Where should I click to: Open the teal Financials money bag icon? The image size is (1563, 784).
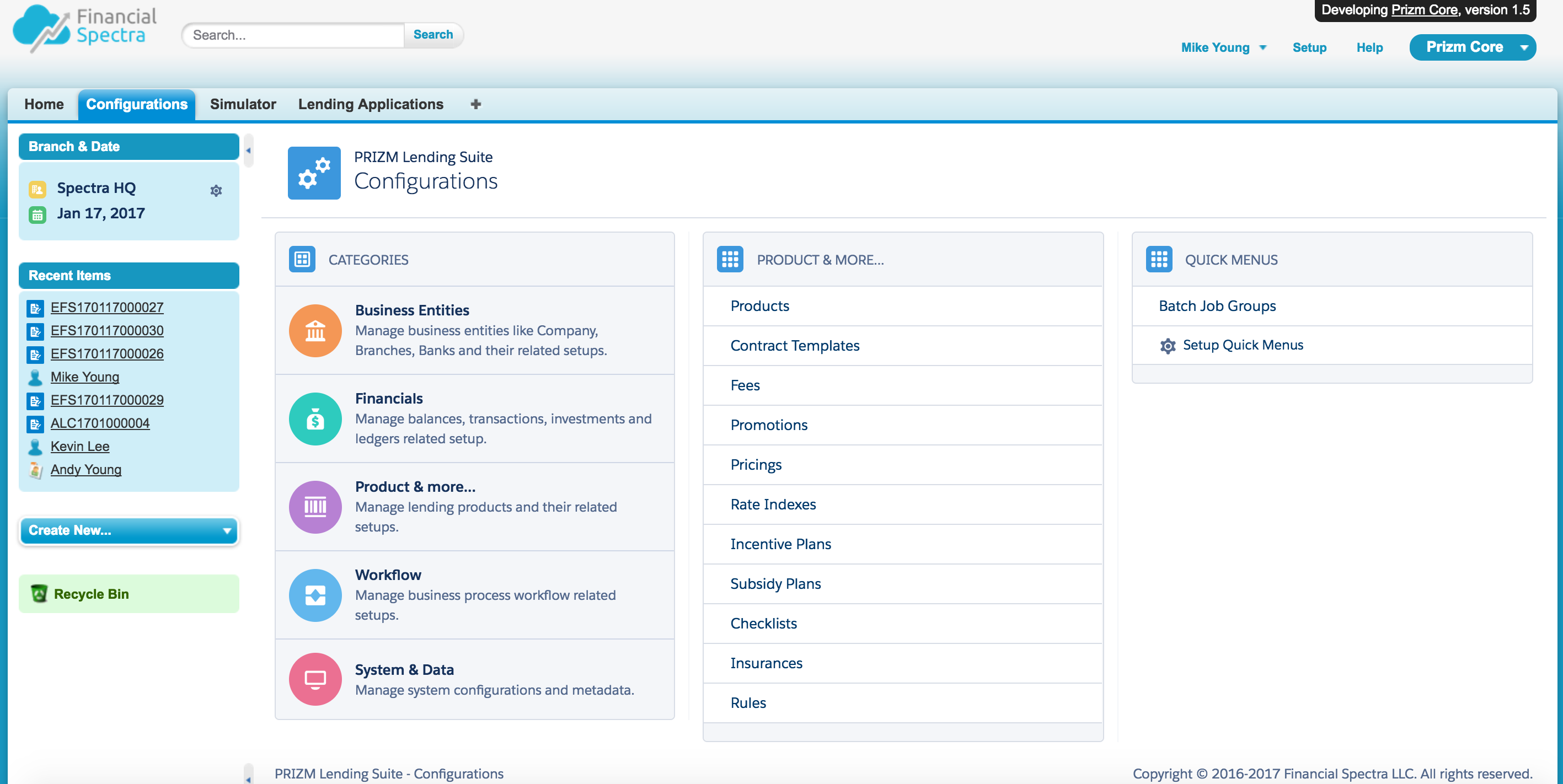315,419
